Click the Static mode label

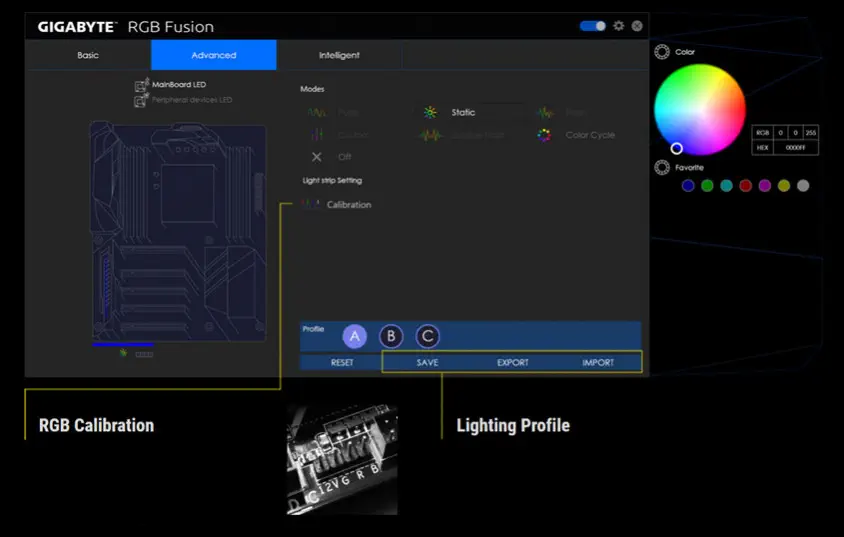(463, 112)
